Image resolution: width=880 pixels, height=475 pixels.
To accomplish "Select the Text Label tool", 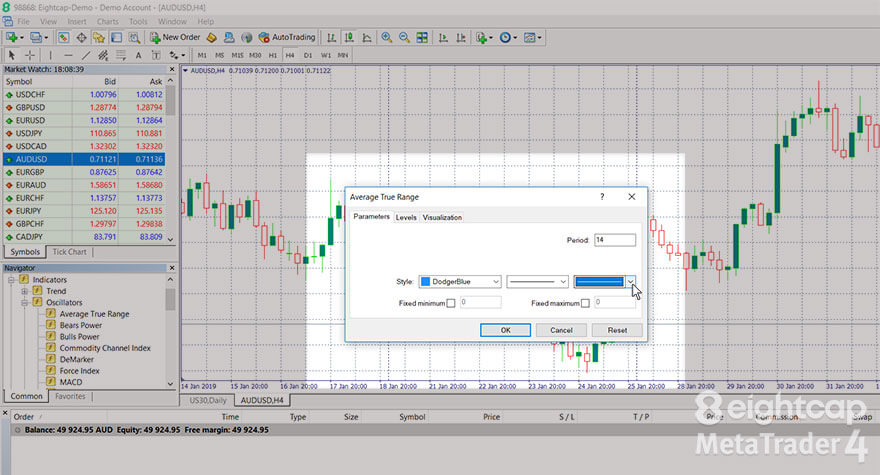I will coord(156,55).
